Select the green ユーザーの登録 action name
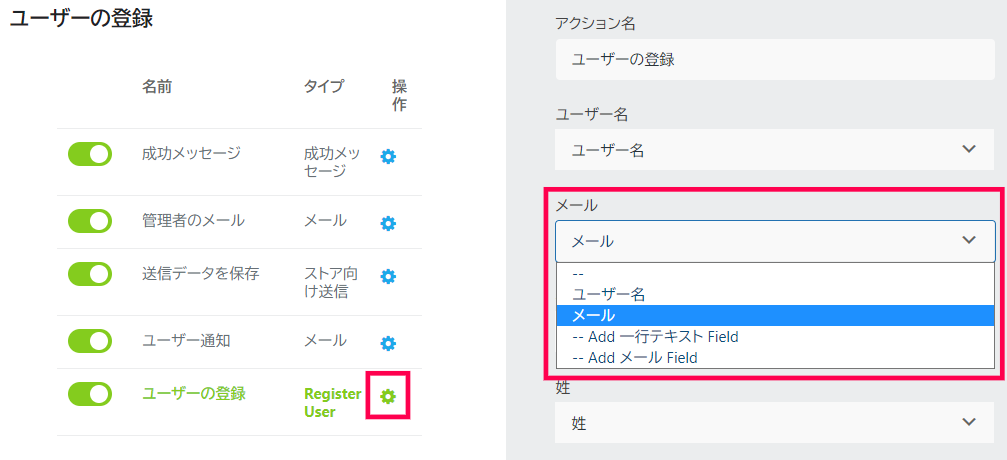This screenshot has height=460, width=1007. coord(194,393)
